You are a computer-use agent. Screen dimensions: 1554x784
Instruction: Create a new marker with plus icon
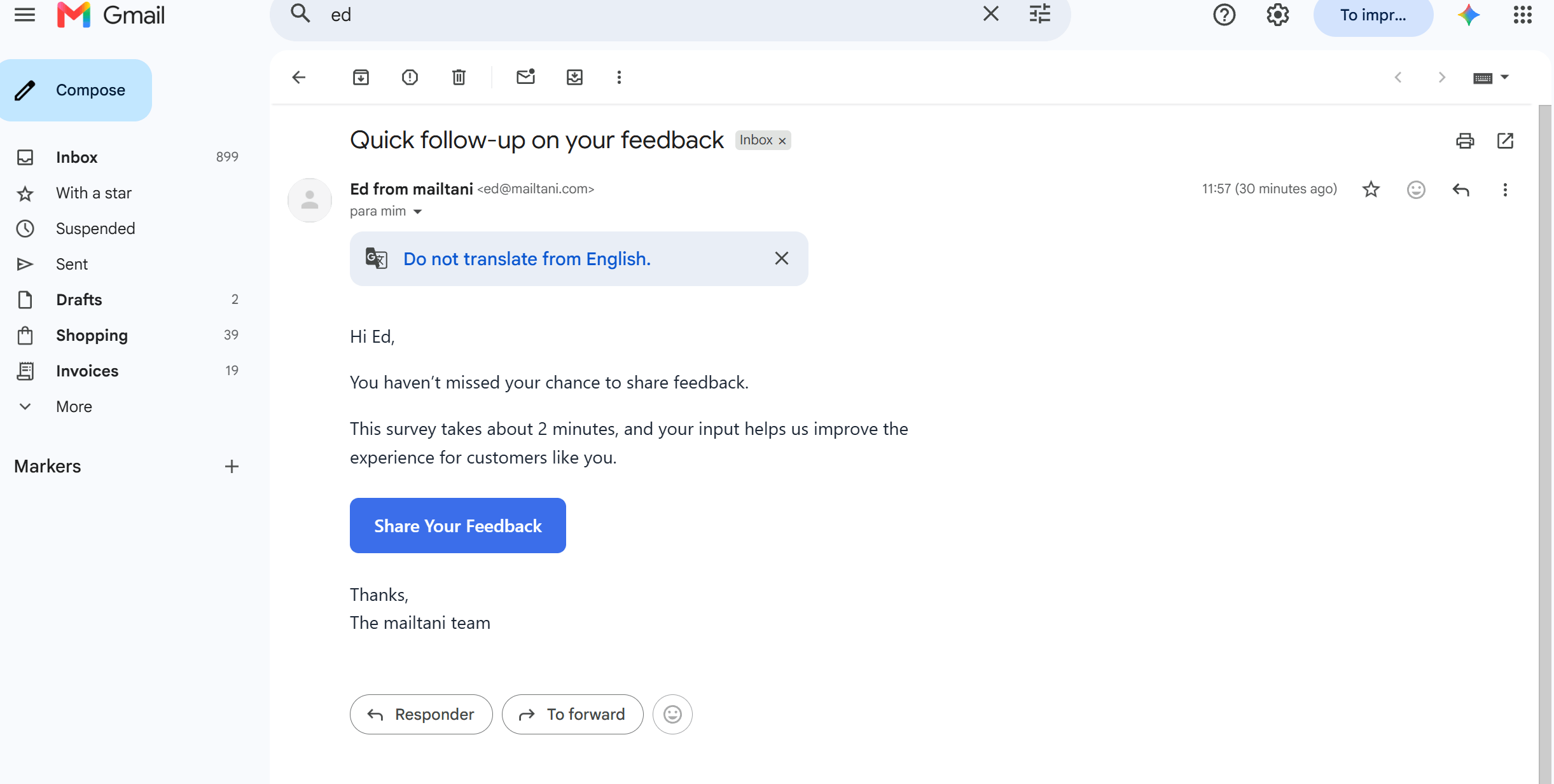pos(232,467)
